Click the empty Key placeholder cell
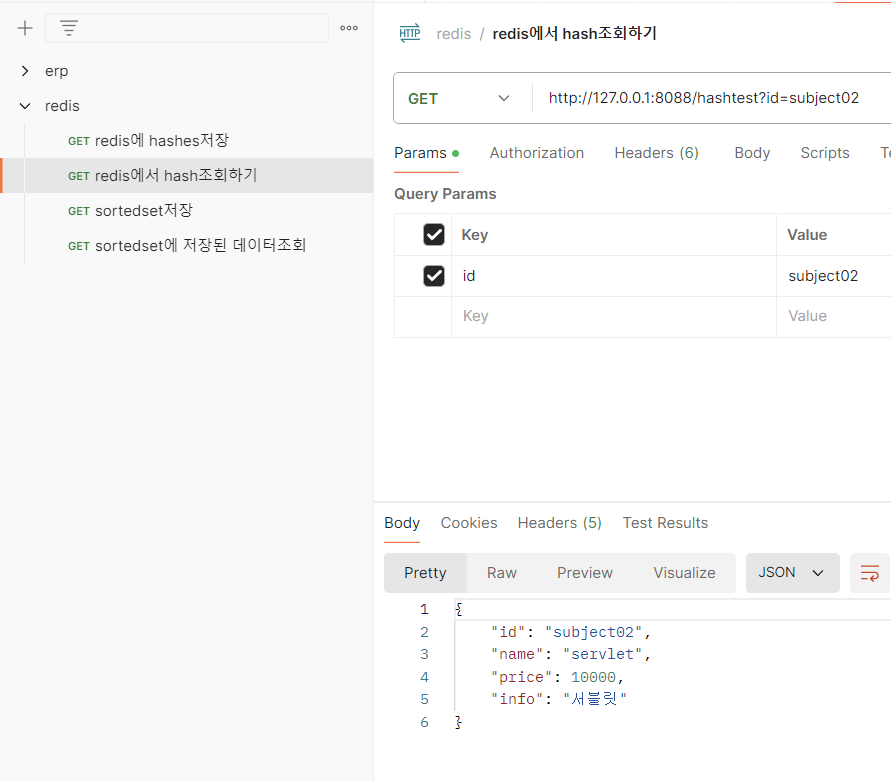 click(614, 317)
